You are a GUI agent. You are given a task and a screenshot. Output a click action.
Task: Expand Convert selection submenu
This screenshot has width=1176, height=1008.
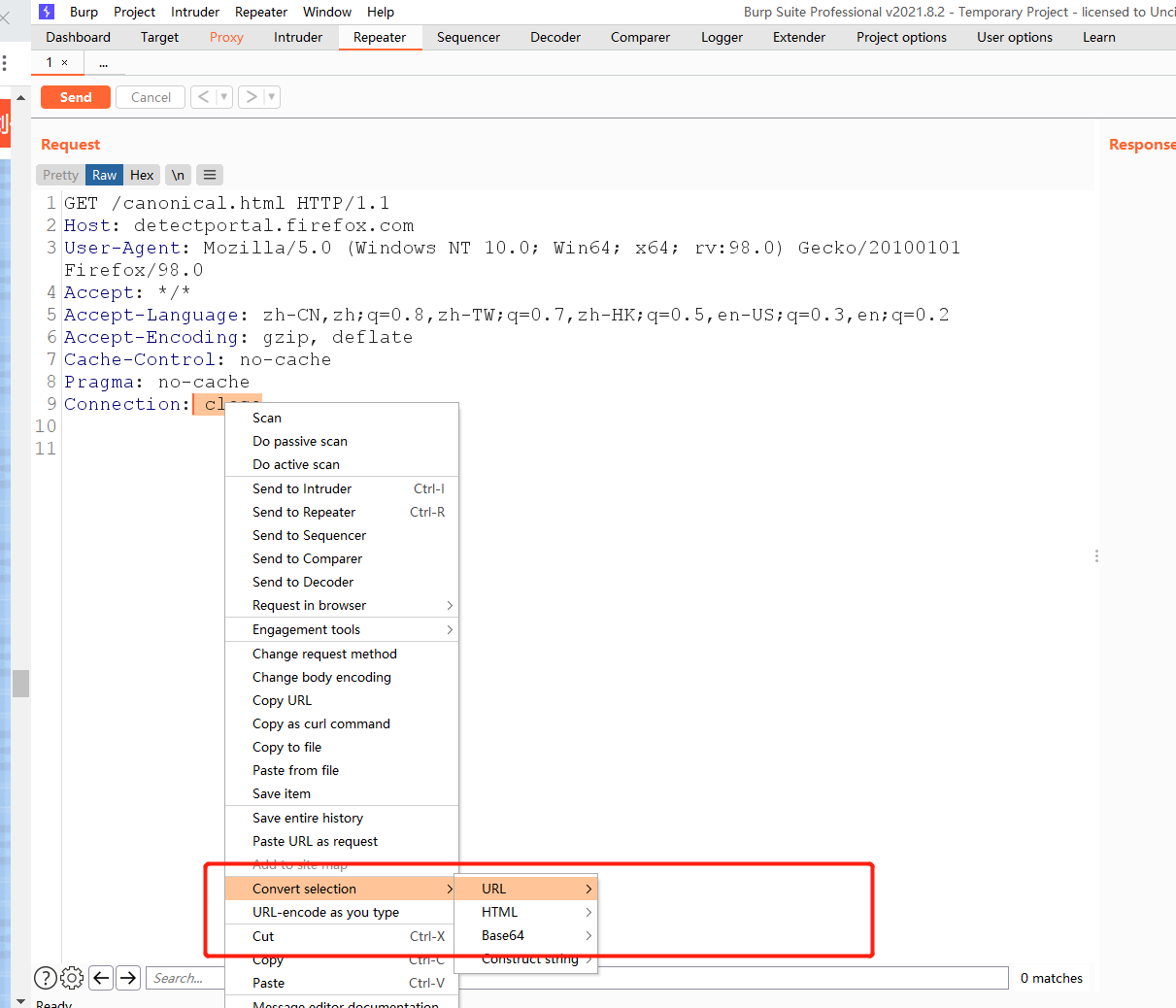click(342, 889)
